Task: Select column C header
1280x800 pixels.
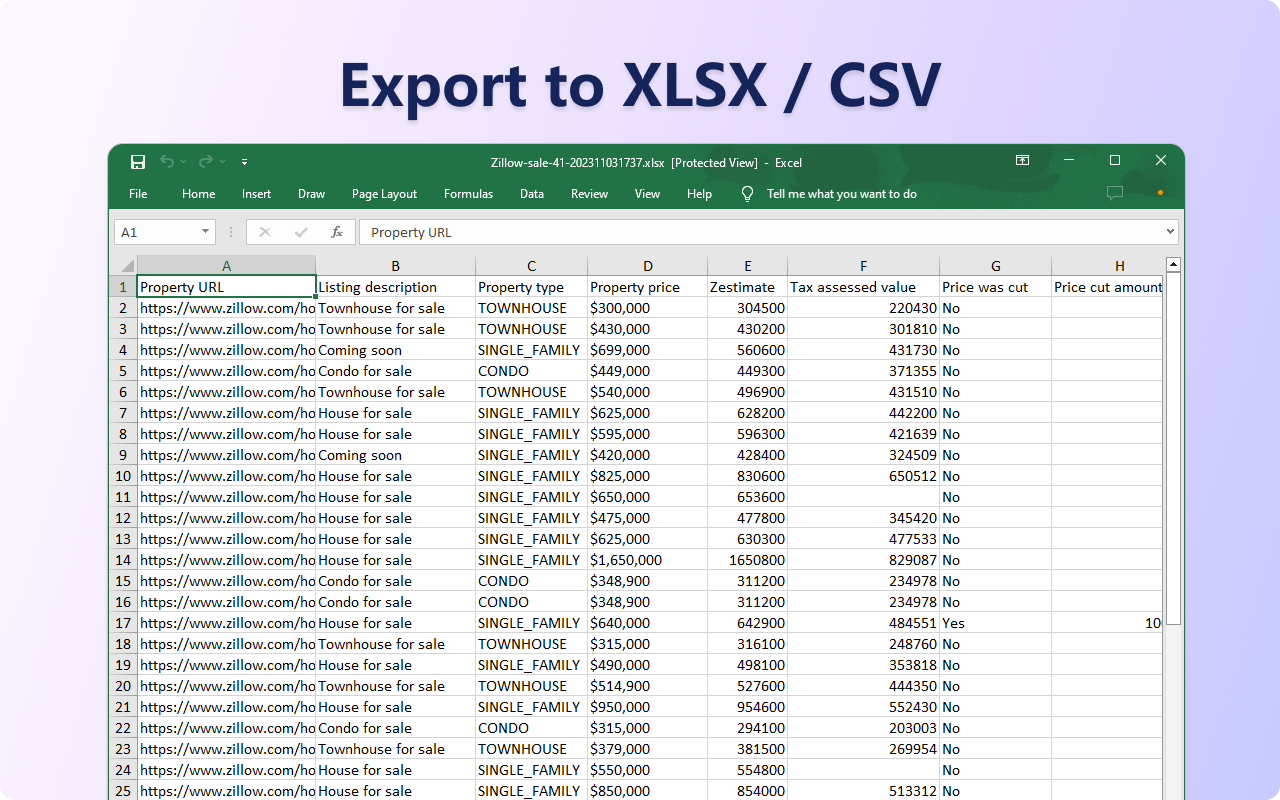Action: [532, 266]
